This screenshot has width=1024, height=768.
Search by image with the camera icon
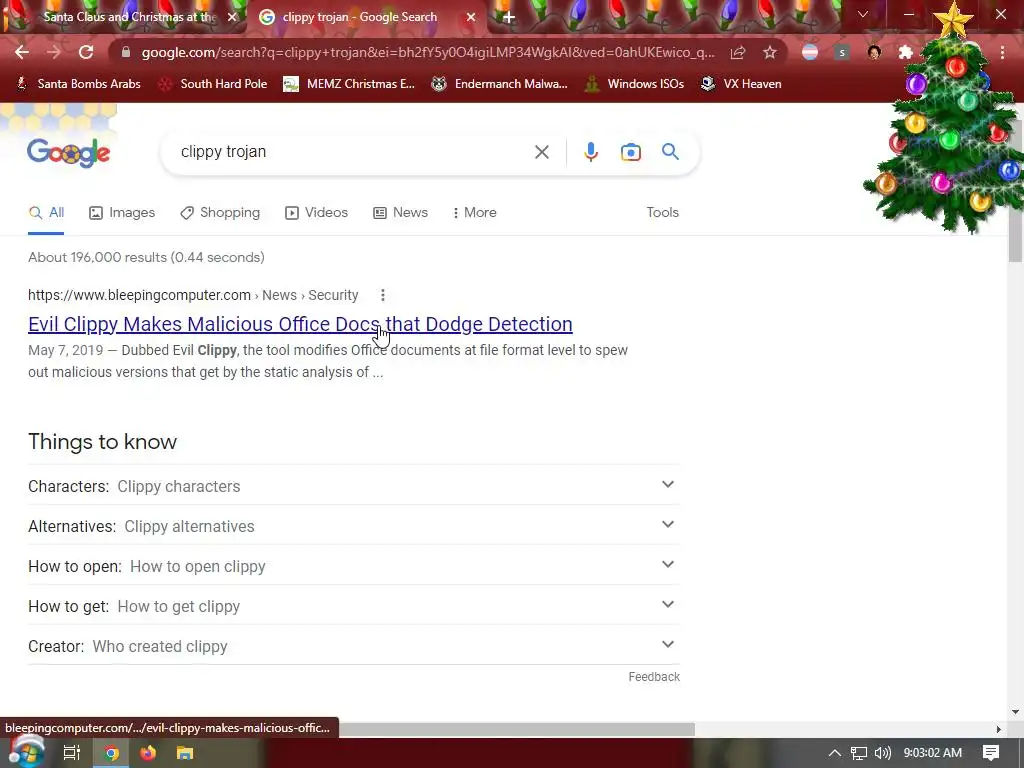point(630,152)
